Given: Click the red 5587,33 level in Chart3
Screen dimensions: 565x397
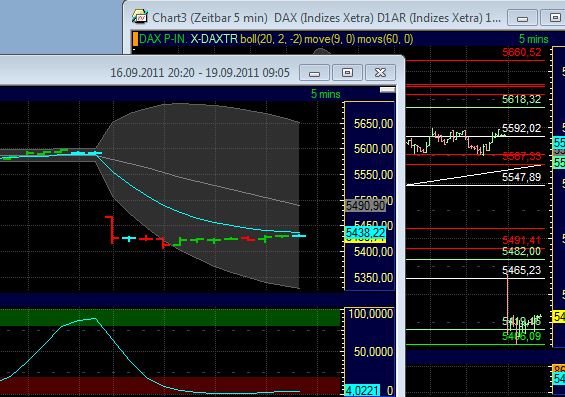Looking at the screenshot, I should coord(522,156).
